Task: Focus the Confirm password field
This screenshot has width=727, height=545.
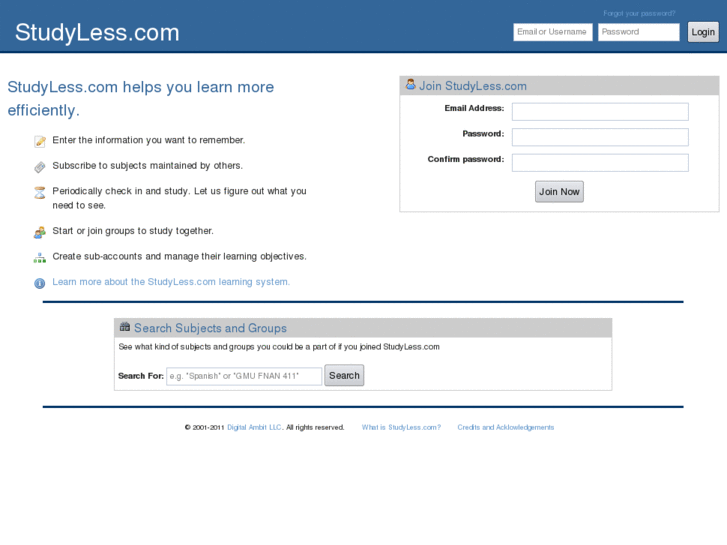Action: 600,163
